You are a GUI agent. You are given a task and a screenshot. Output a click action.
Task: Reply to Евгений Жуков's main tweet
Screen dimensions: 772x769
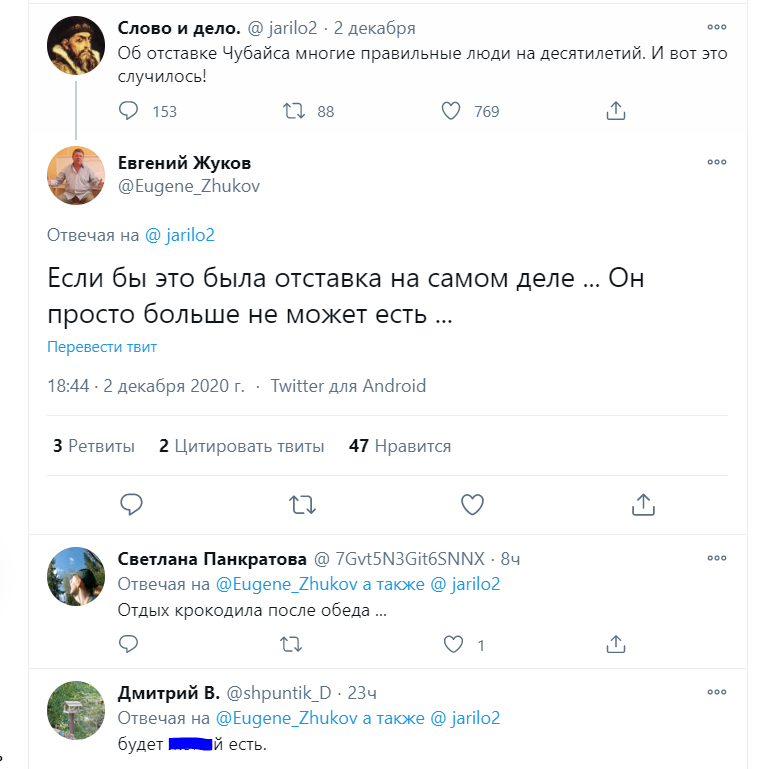131,504
